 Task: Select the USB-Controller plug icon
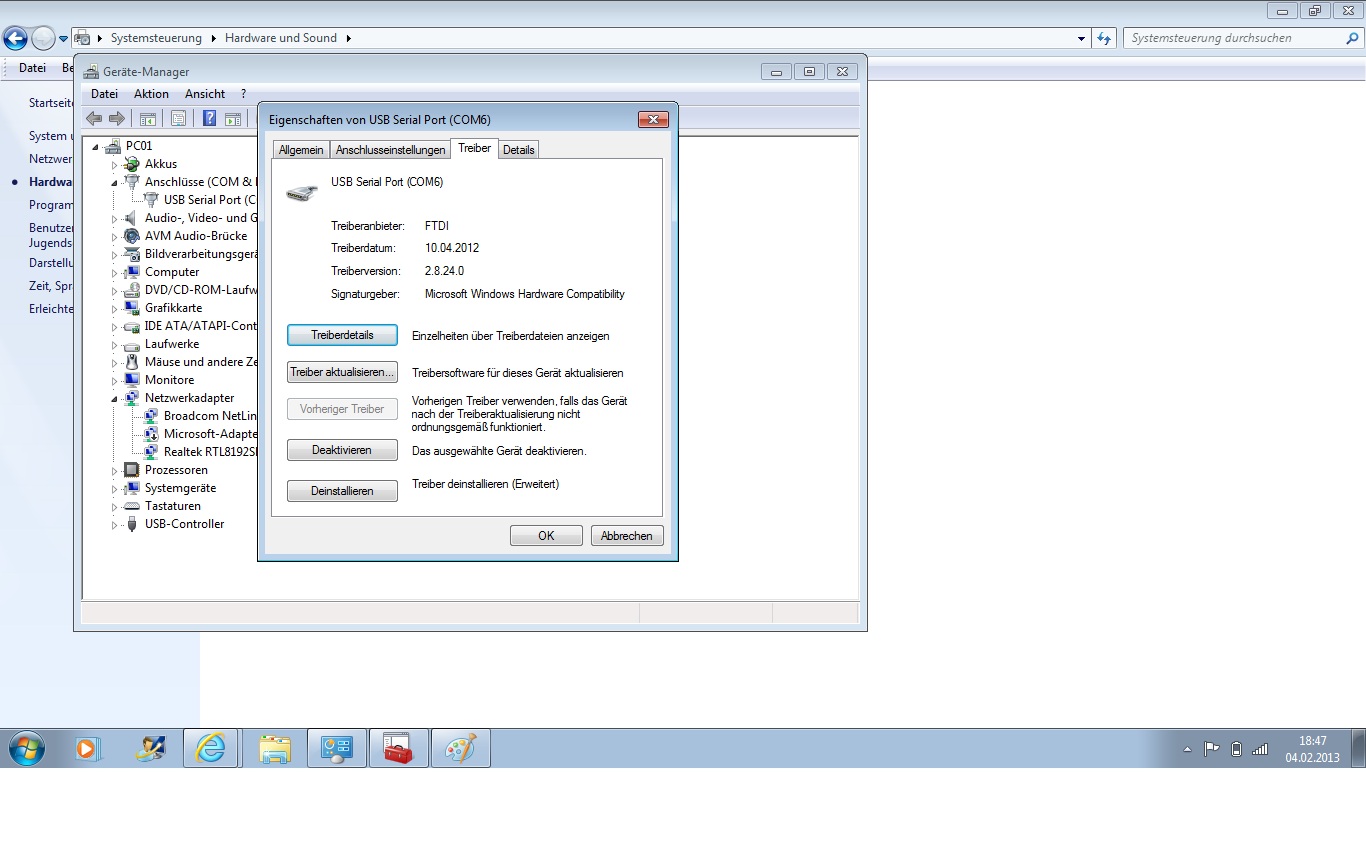(131, 523)
